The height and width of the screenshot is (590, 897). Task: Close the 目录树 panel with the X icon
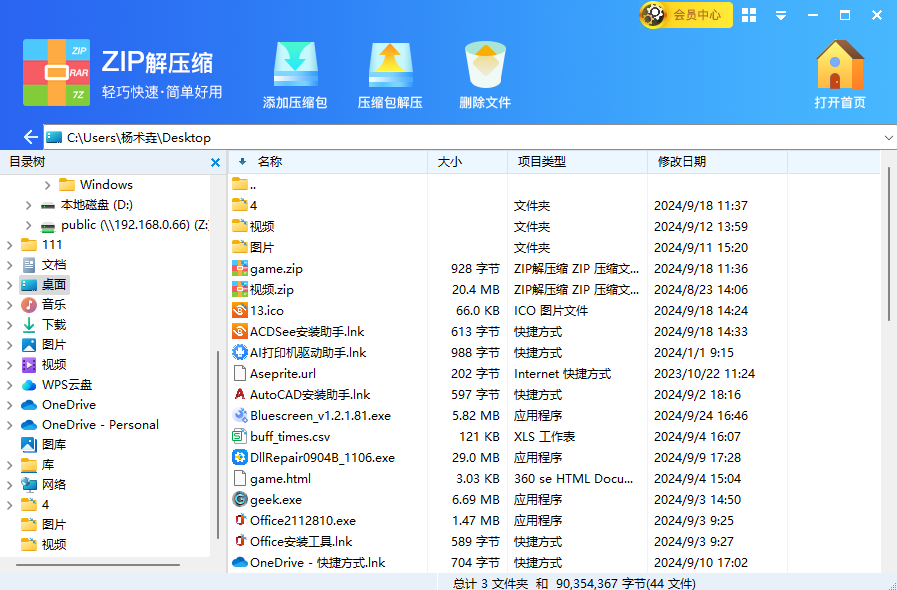coord(215,162)
